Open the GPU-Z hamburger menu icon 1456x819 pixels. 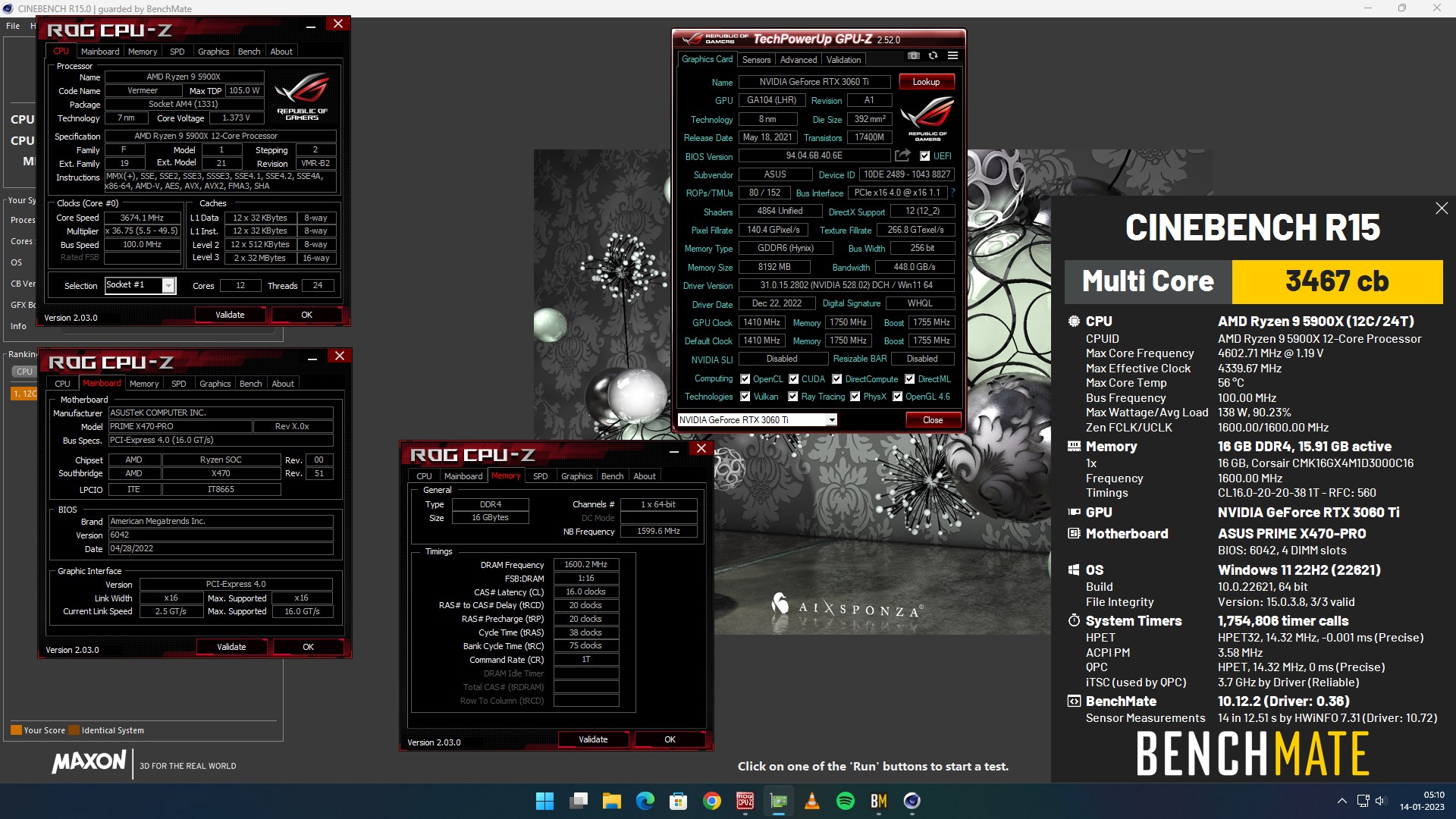click(x=952, y=55)
